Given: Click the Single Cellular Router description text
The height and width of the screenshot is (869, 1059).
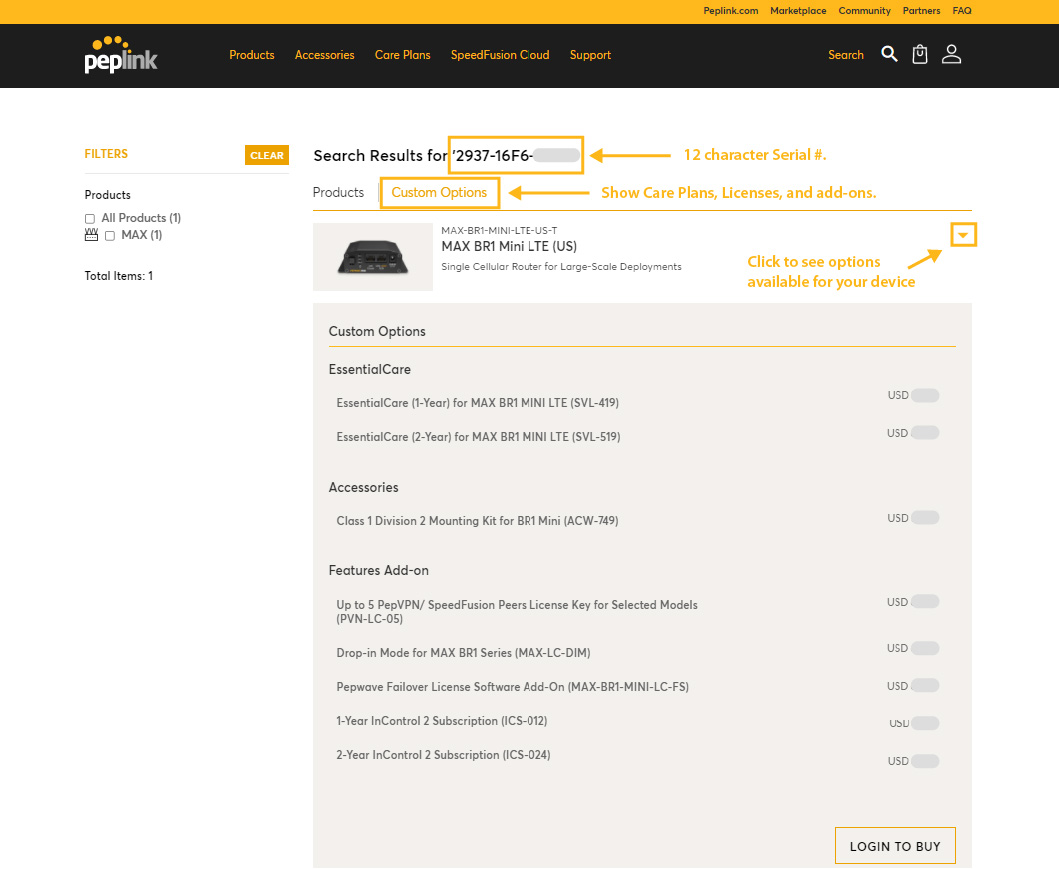Looking at the screenshot, I should click(561, 267).
